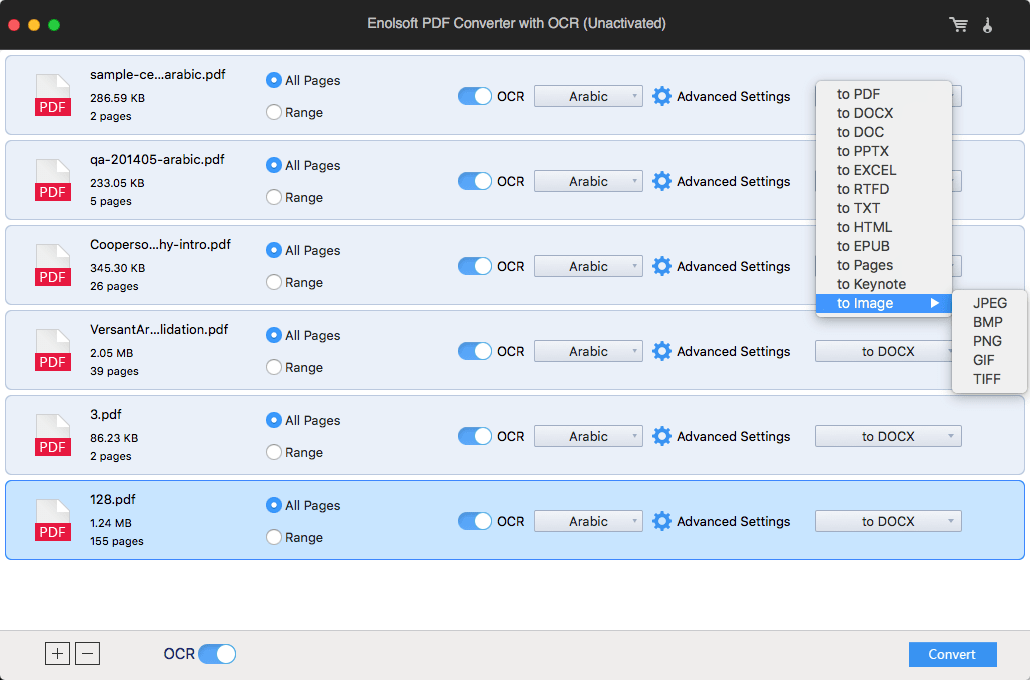Select GIF in image submenu

tap(989, 361)
